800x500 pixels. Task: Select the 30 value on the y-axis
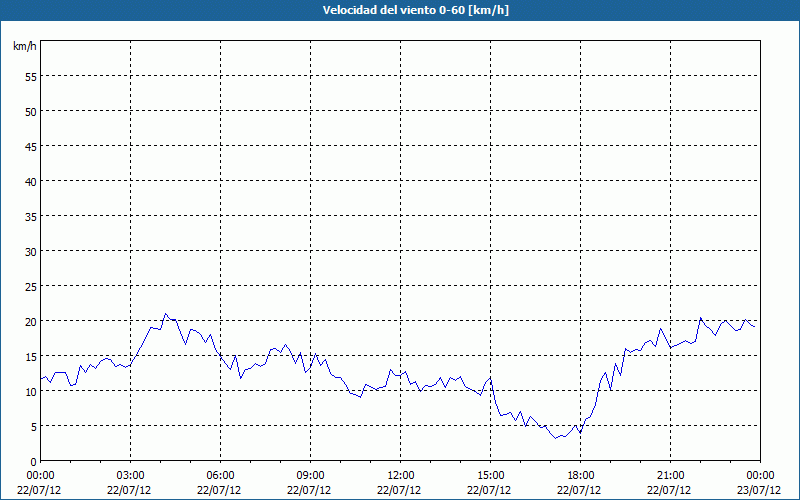[x=31, y=252]
